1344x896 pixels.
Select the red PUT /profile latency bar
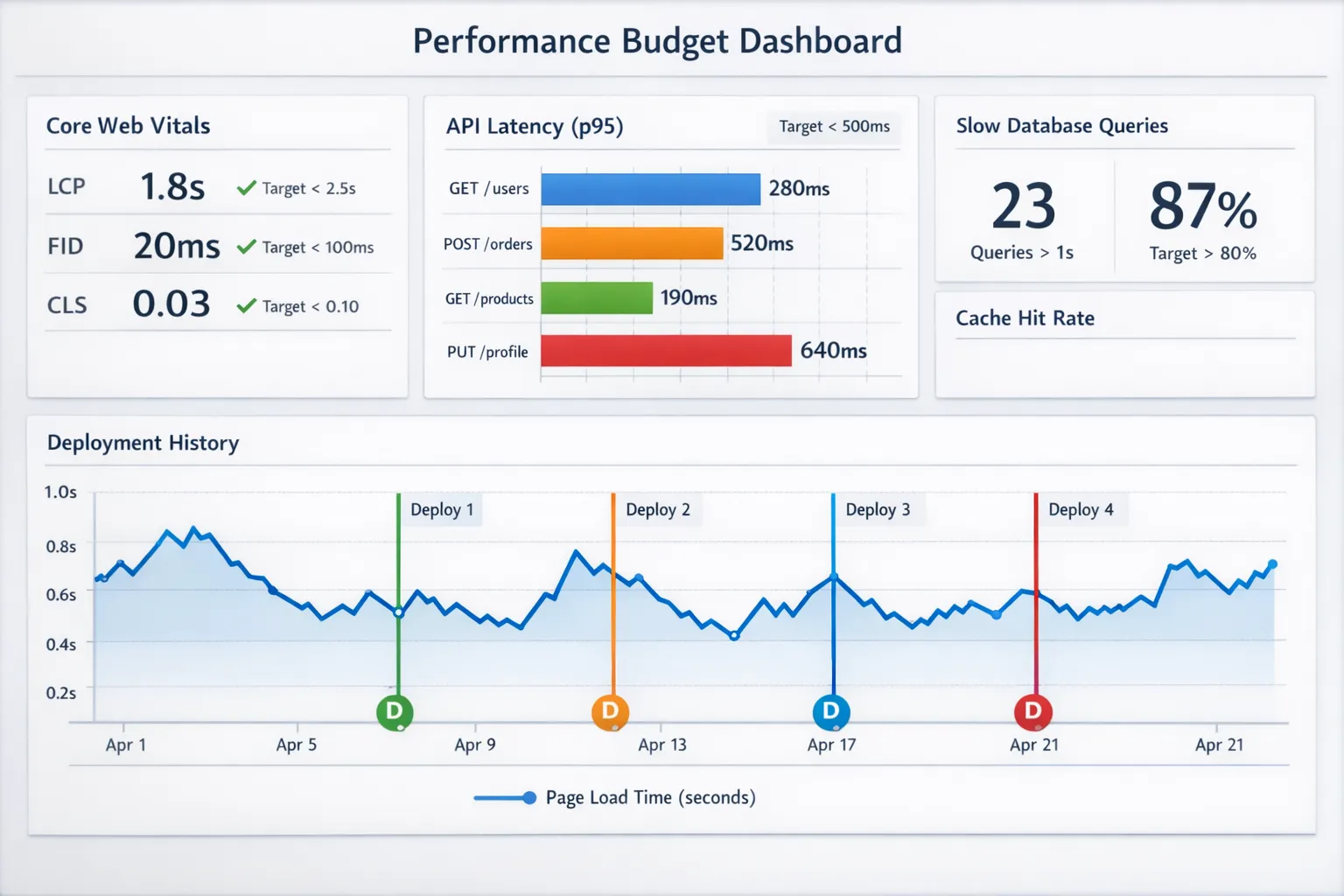coord(666,351)
